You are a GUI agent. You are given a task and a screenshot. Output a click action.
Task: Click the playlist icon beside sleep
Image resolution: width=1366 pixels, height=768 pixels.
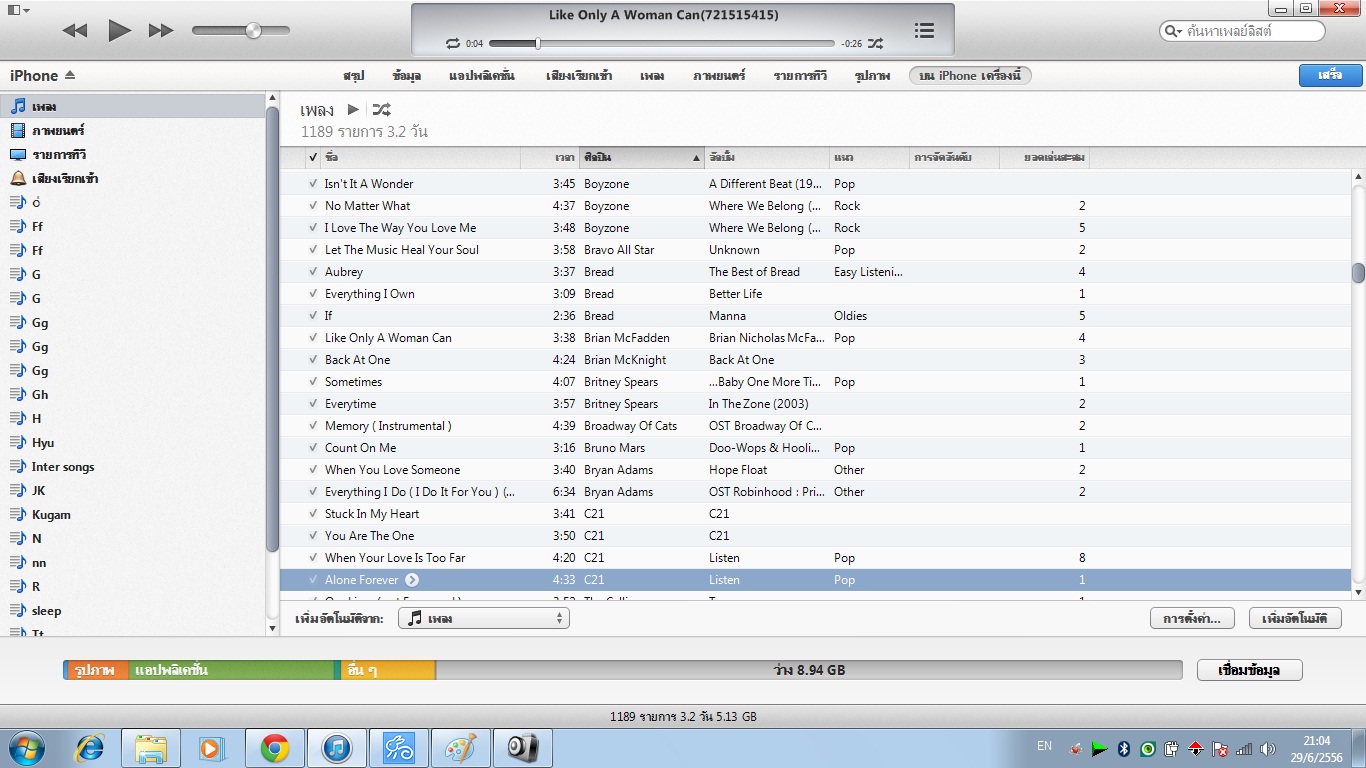tap(18, 611)
